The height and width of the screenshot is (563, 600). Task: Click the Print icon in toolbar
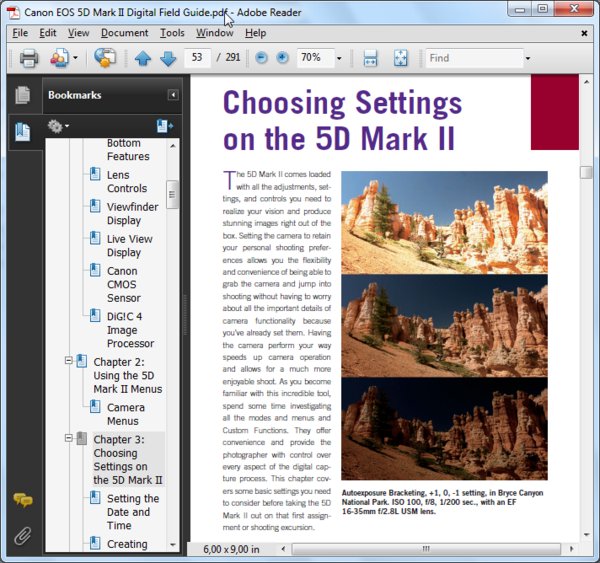coord(29,58)
